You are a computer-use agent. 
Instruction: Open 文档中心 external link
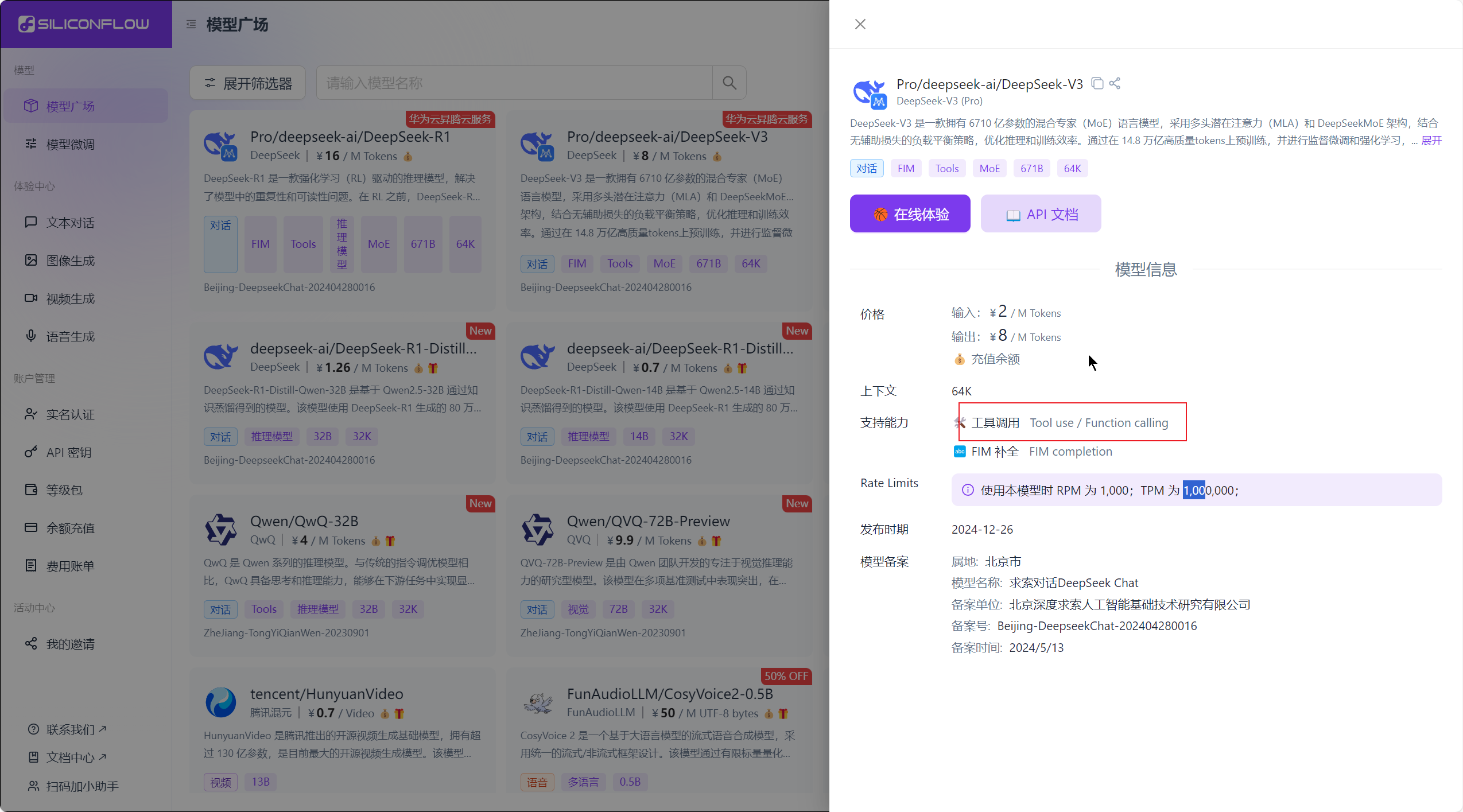[x=70, y=757]
